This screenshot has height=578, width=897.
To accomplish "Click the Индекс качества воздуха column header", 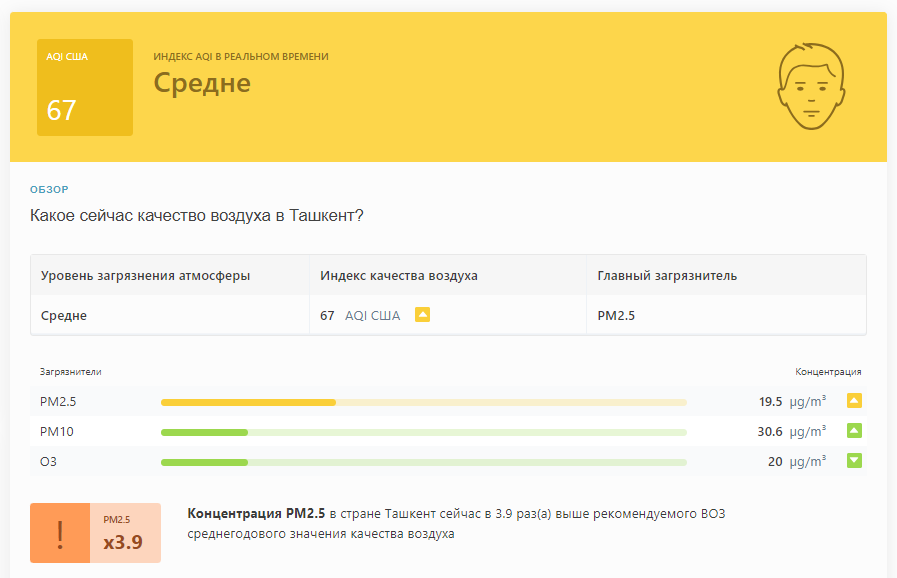I will click(399, 275).
